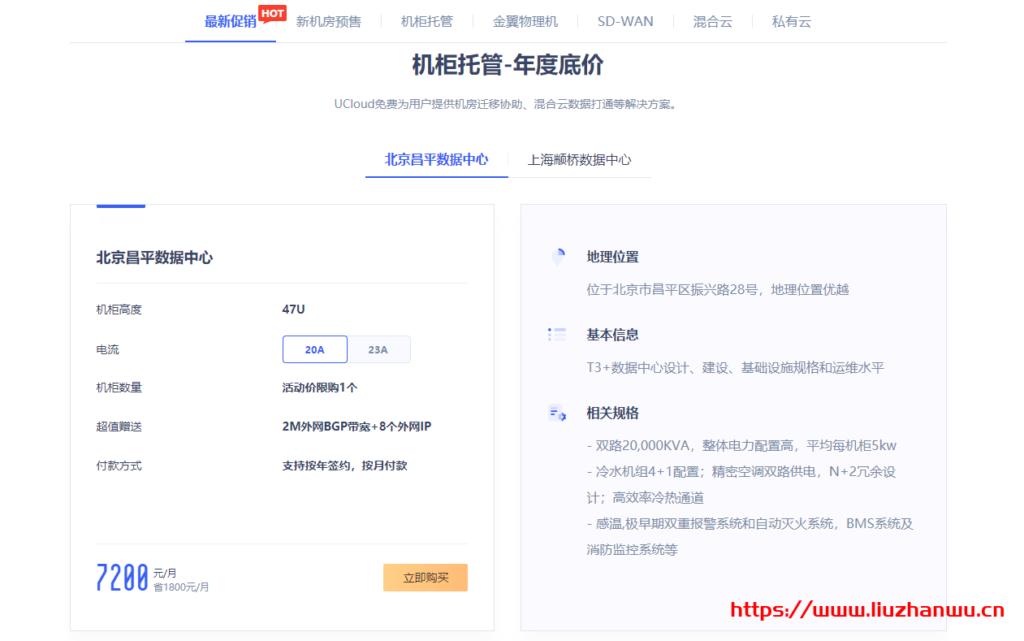1024x641 pixels.
Task: Select the 最新促销 nav item
Action: pos(230,21)
